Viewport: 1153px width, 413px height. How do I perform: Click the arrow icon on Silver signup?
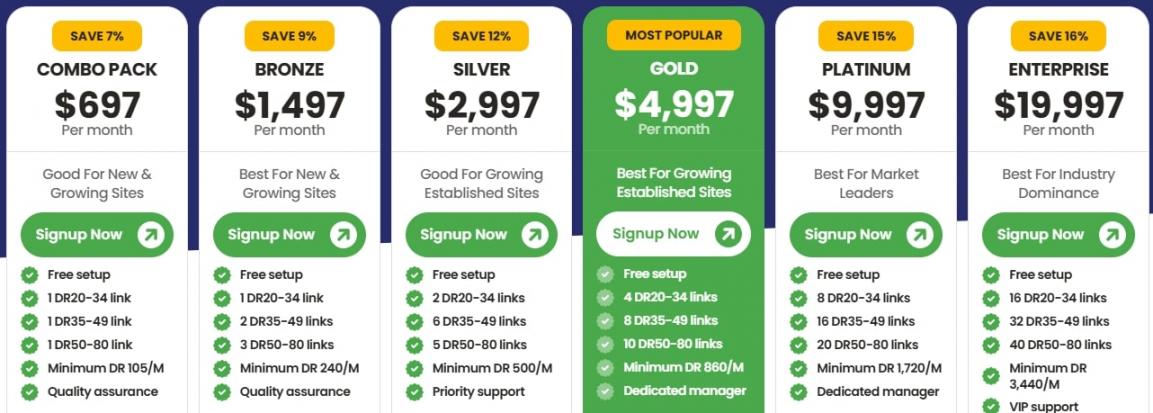[x=534, y=235]
